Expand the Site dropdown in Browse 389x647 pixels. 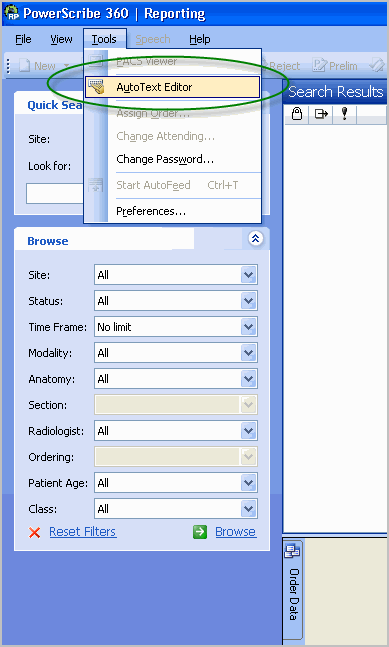[x=248, y=275]
